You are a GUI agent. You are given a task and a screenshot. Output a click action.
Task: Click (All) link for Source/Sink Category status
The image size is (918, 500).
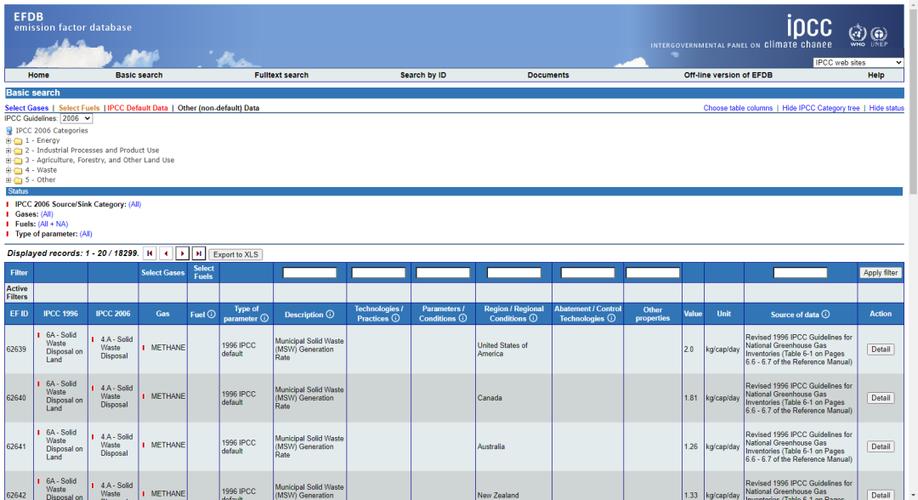click(x=135, y=204)
